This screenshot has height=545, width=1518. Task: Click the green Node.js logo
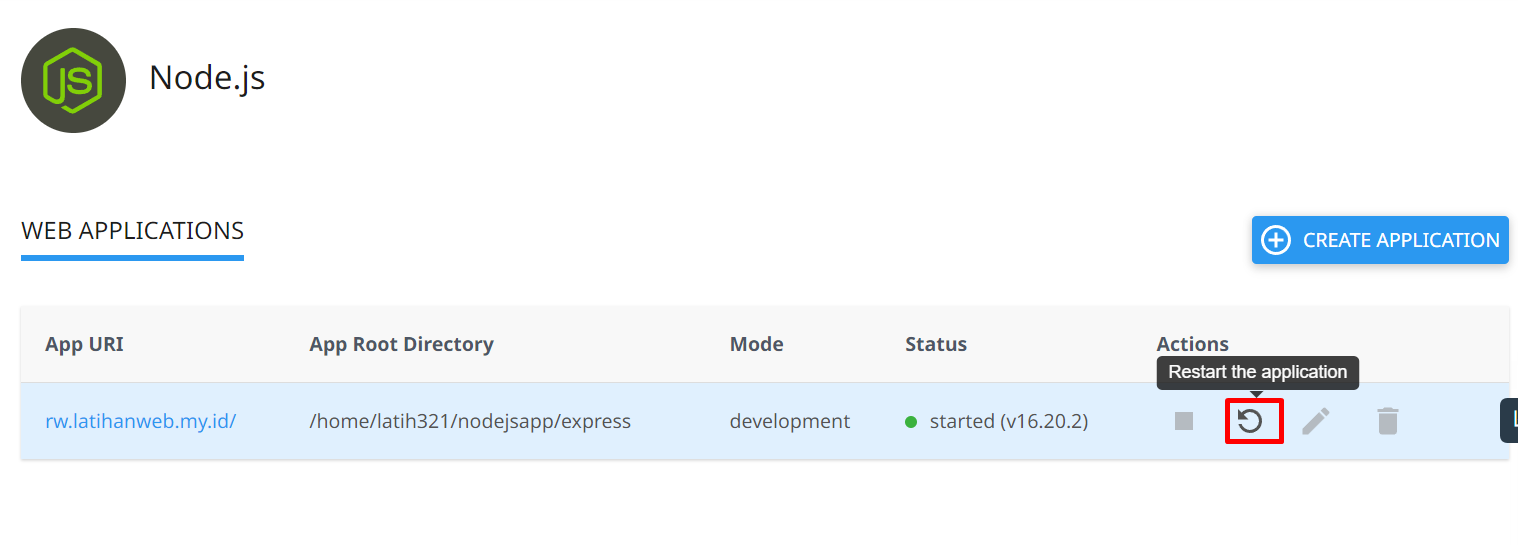(74, 81)
